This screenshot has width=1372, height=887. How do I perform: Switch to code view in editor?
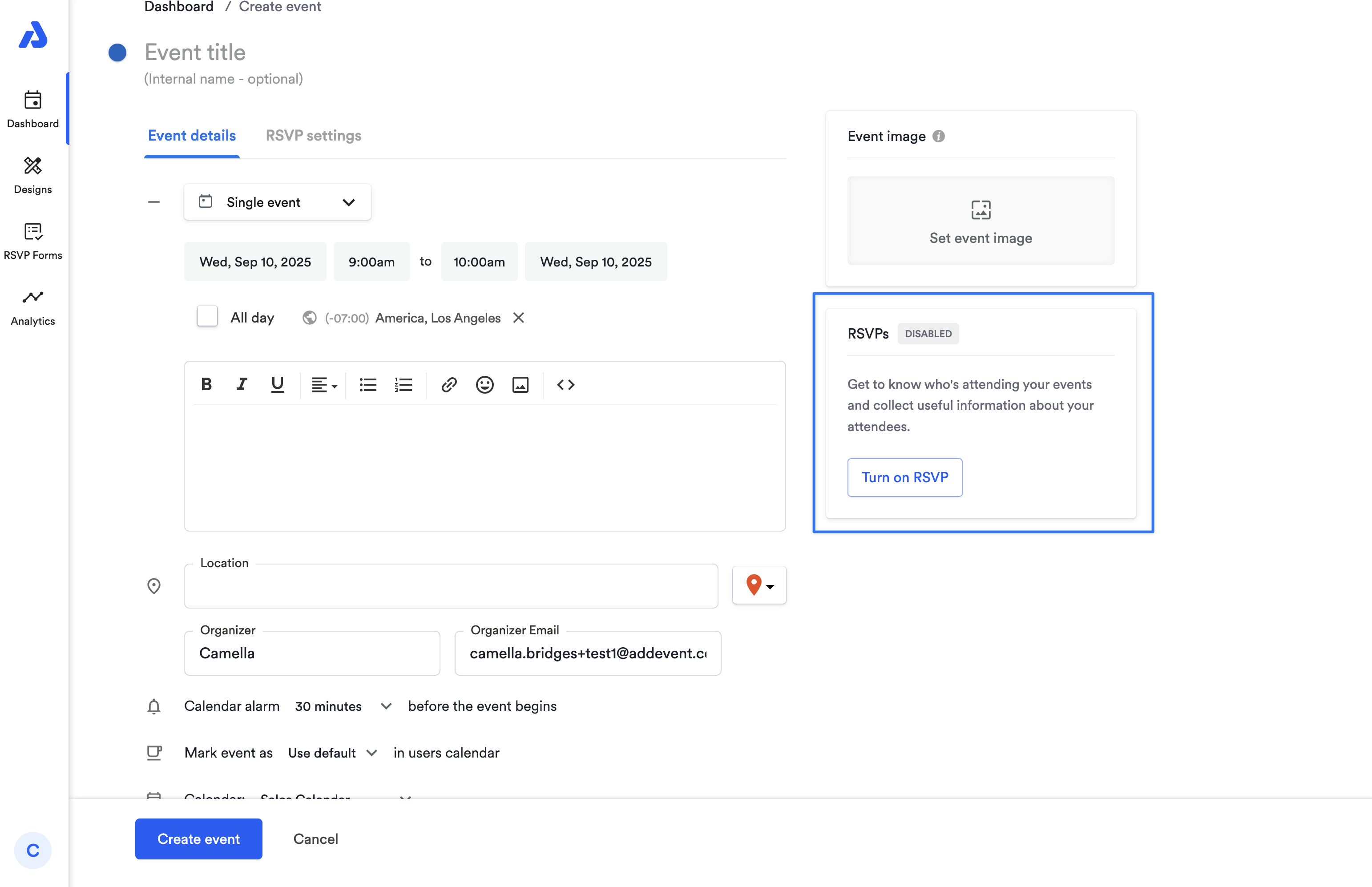[565, 385]
